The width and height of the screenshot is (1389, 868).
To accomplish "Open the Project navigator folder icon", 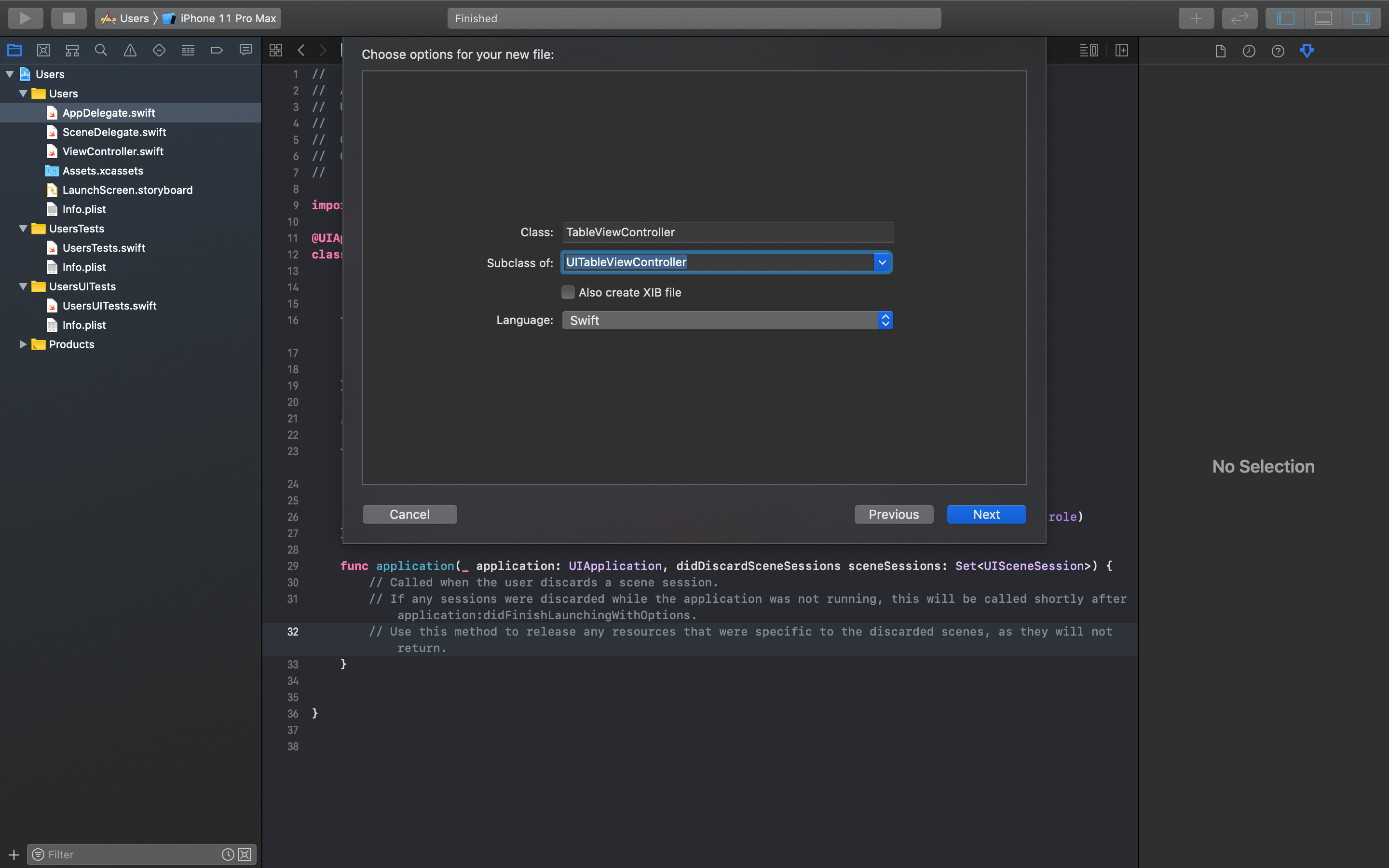I will click(14, 51).
